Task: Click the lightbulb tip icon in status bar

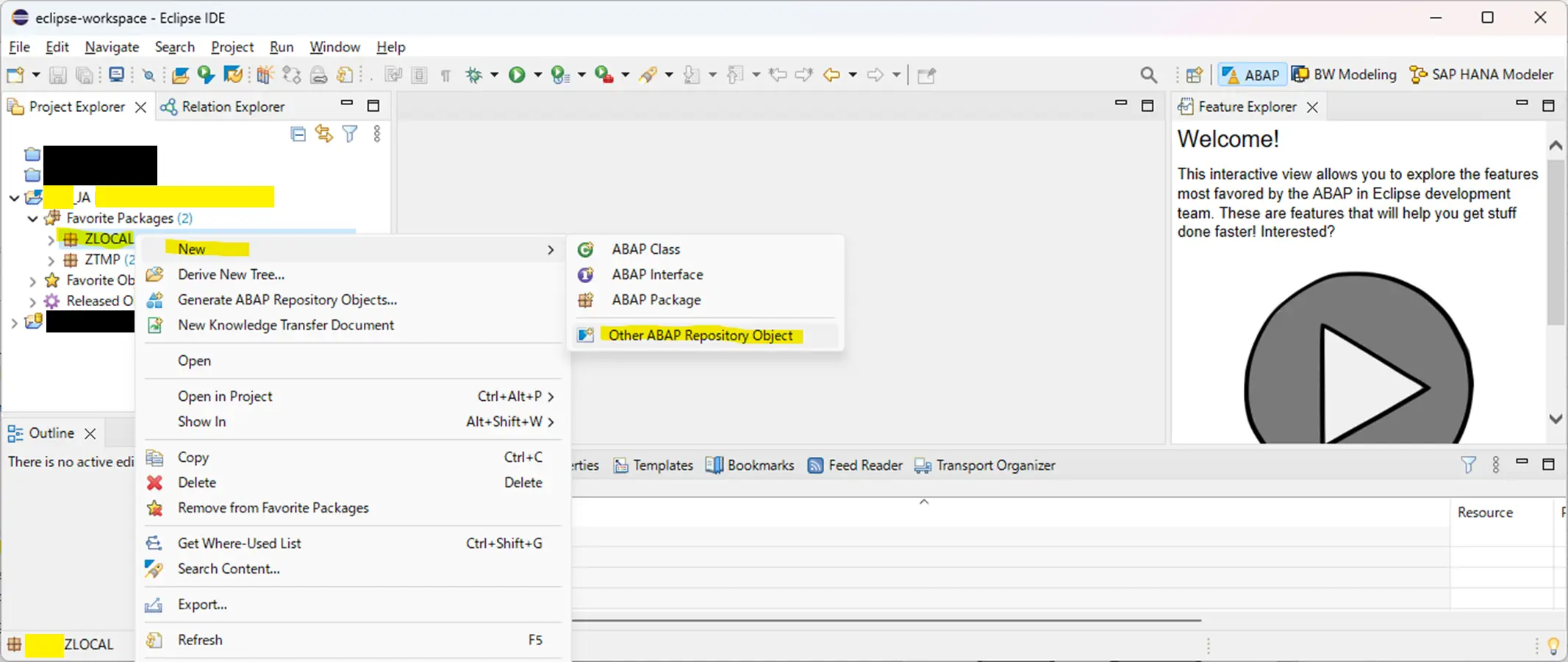Action: click(x=1553, y=646)
